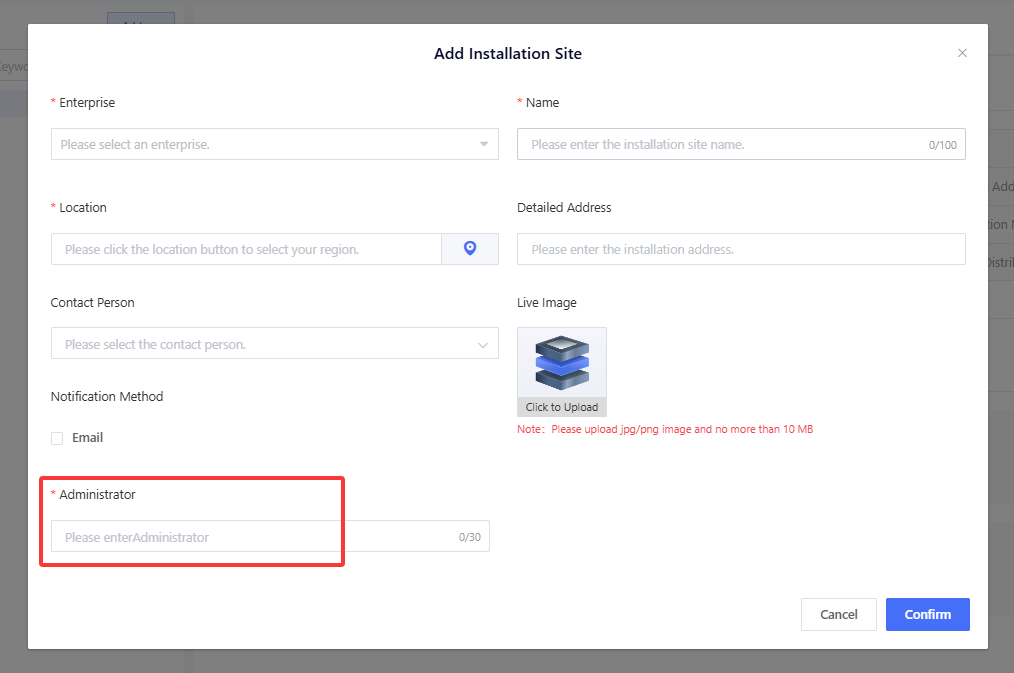The height and width of the screenshot is (673, 1014).
Task: Close the Add Installation Site dialog
Action: (962, 53)
